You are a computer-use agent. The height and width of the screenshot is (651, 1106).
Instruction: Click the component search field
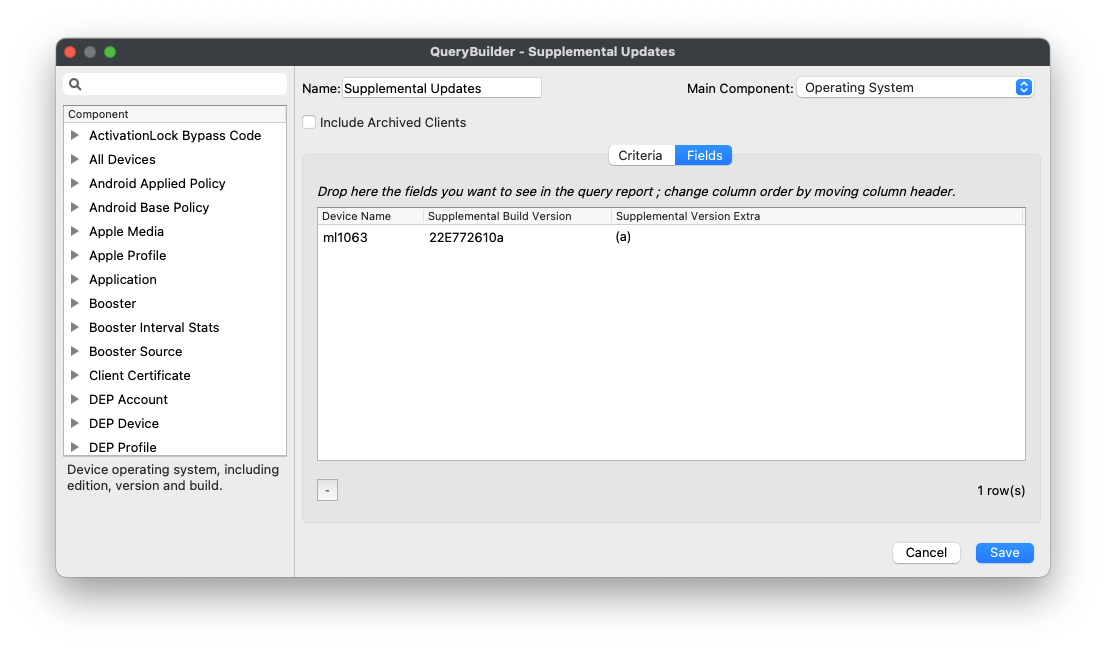click(x=175, y=85)
